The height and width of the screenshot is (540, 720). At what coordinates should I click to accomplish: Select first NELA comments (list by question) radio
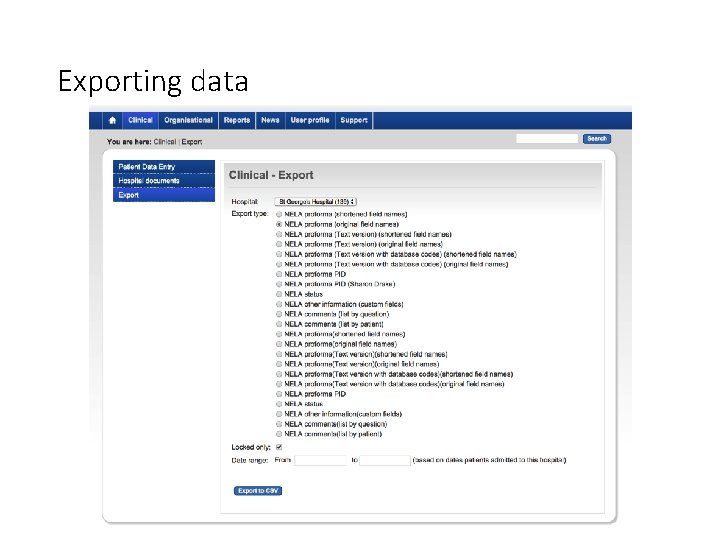point(279,314)
